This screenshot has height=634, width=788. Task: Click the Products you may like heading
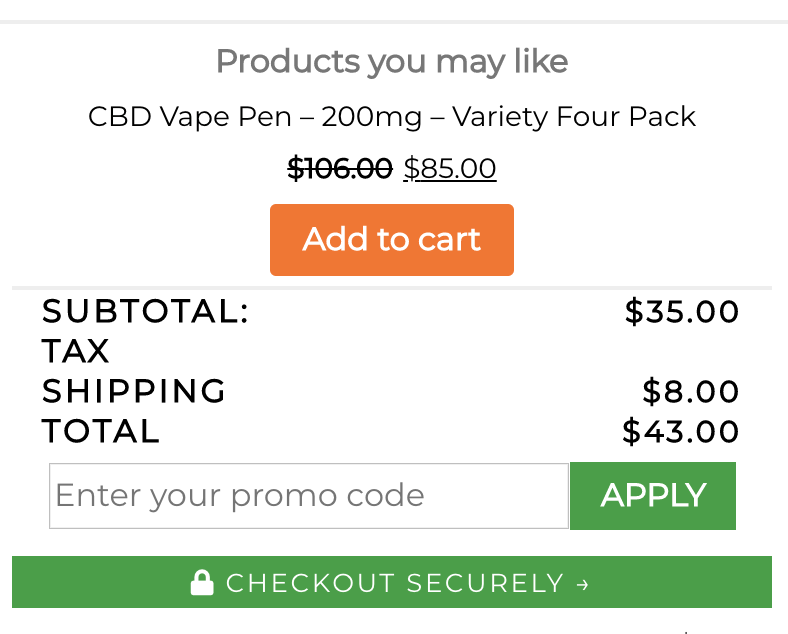(x=392, y=62)
